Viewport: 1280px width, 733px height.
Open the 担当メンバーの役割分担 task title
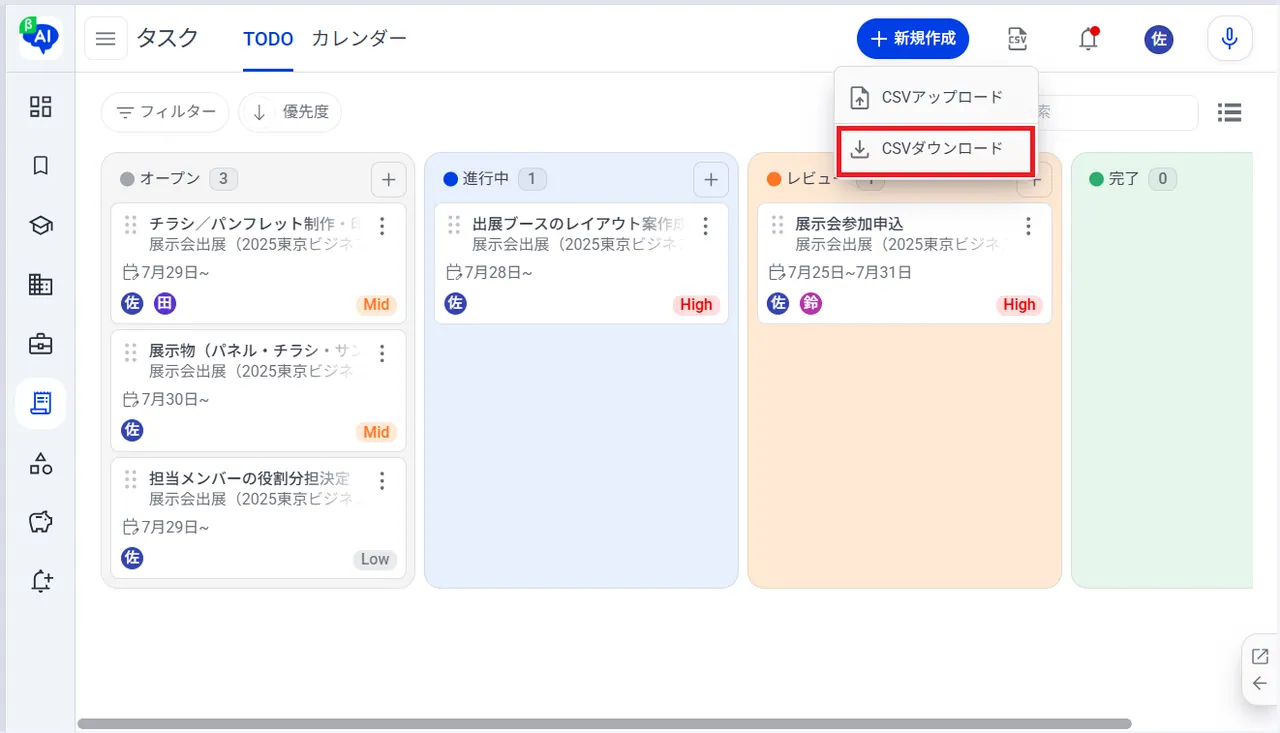click(x=250, y=479)
